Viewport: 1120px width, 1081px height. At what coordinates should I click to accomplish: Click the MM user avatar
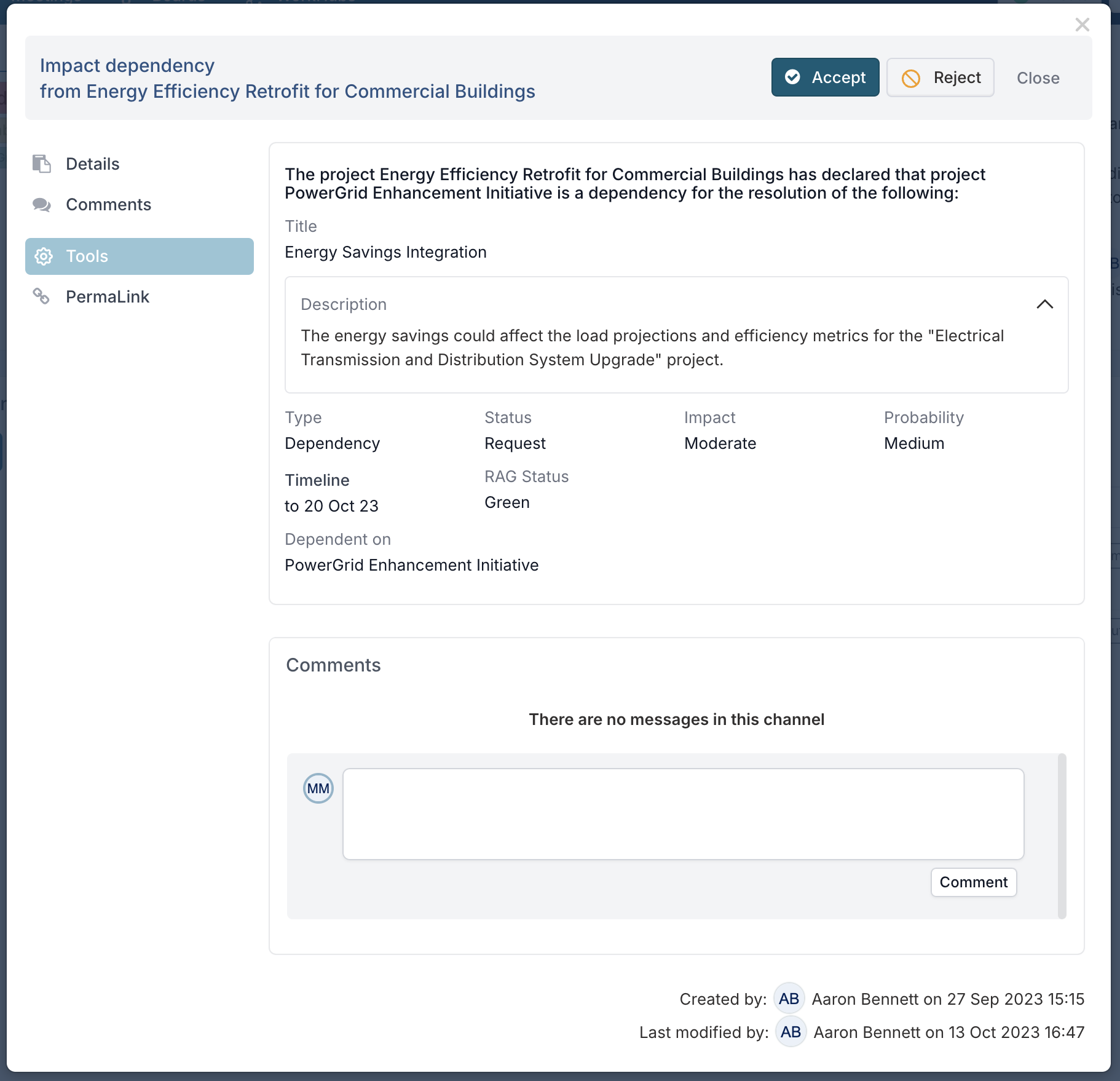tap(318, 788)
